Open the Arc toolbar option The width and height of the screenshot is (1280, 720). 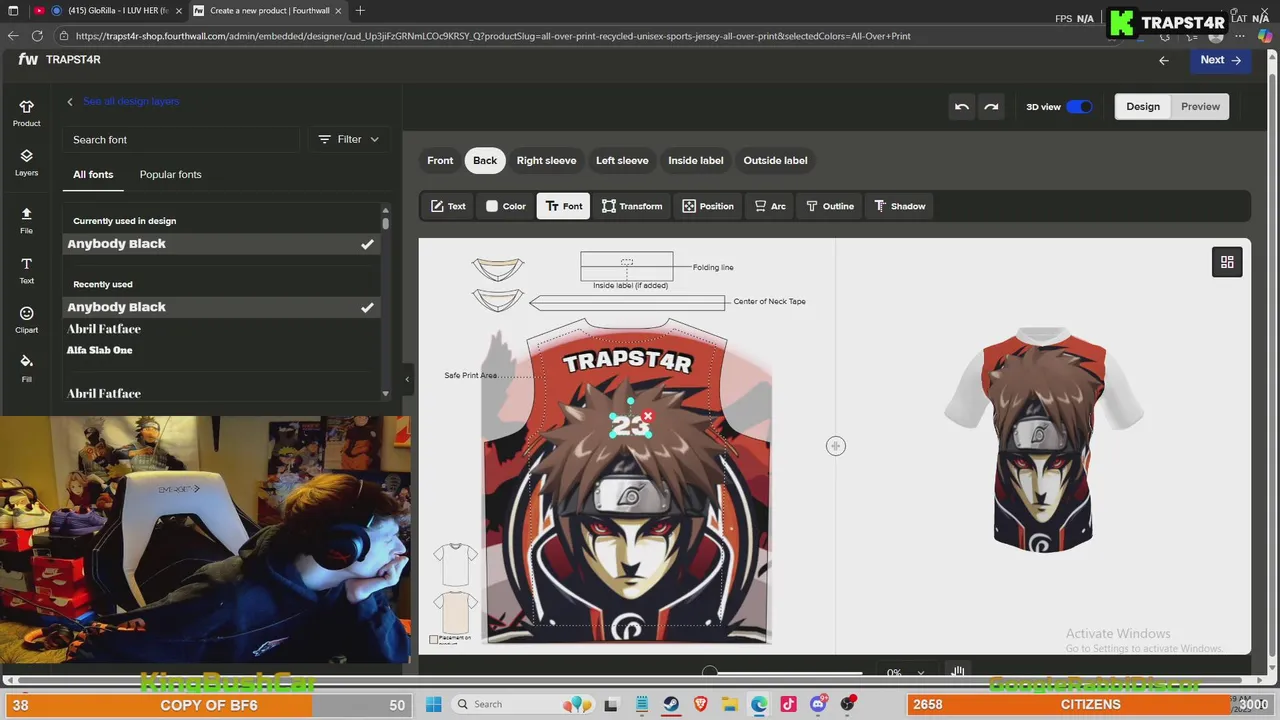[770, 206]
